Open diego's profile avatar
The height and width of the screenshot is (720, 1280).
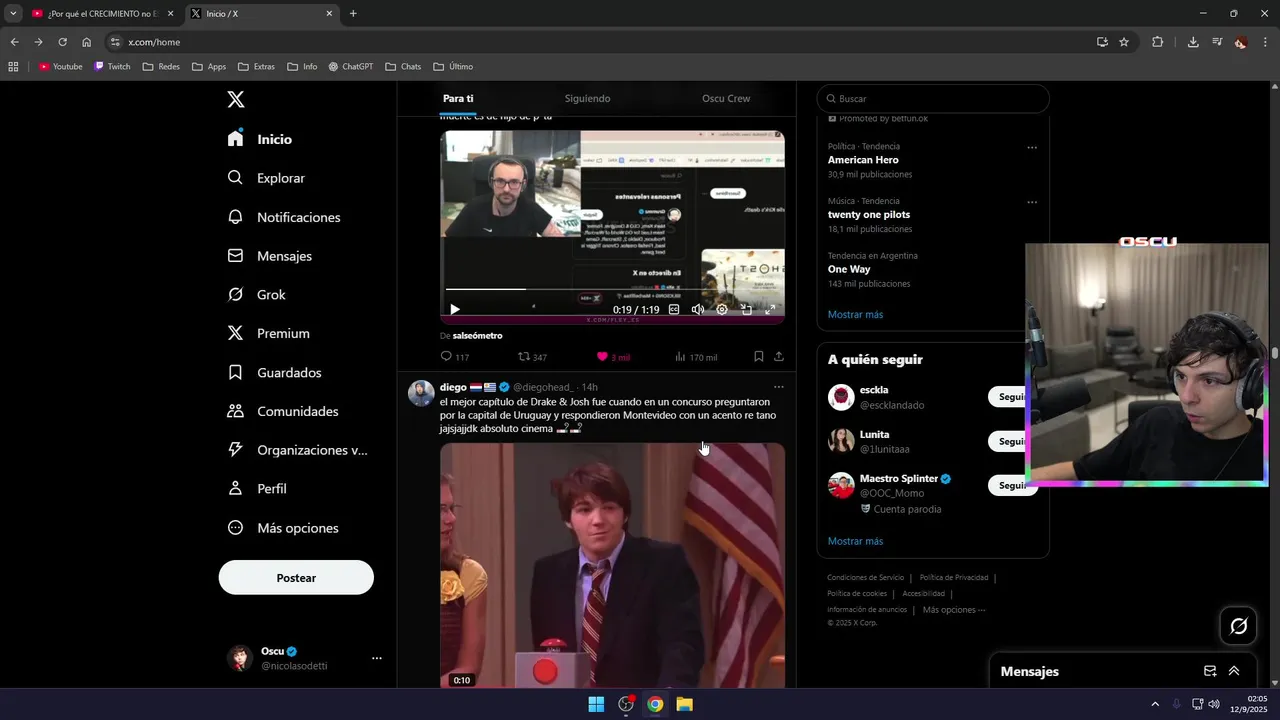(421, 393)
